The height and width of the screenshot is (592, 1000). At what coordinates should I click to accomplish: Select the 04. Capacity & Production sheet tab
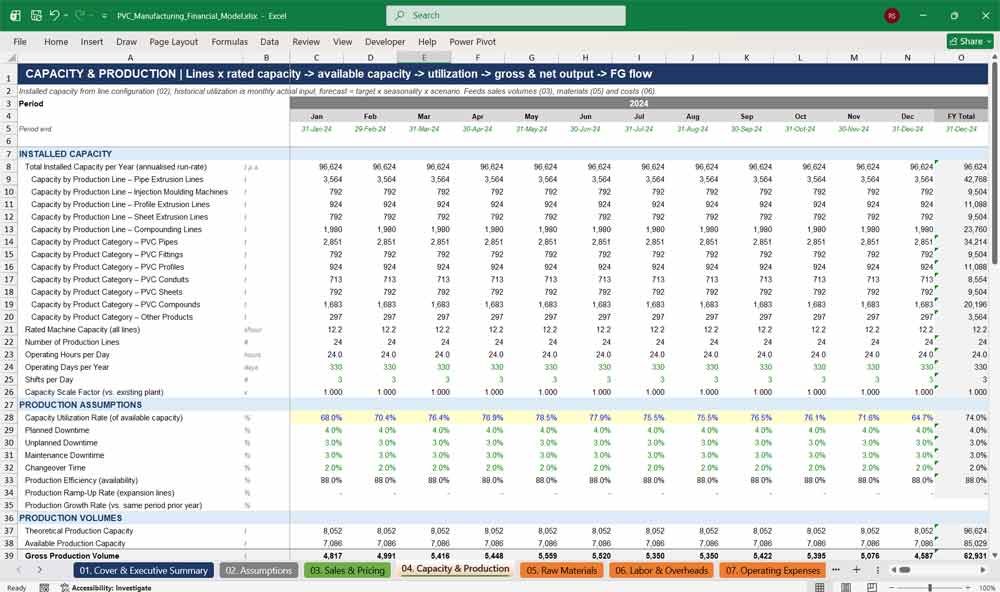(x=455, y=569)
